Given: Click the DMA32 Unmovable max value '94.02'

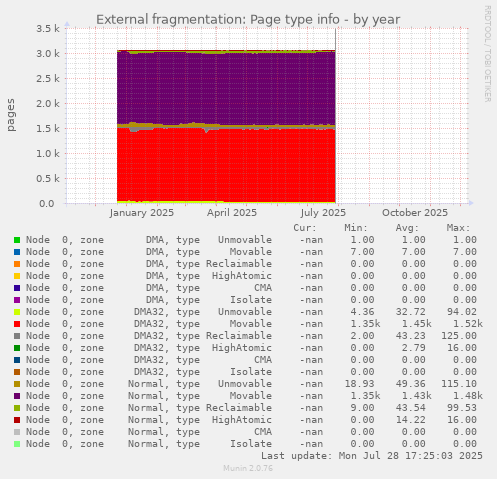Looking at the screenshot, I should pyautogui.click(x=462, y=312).
